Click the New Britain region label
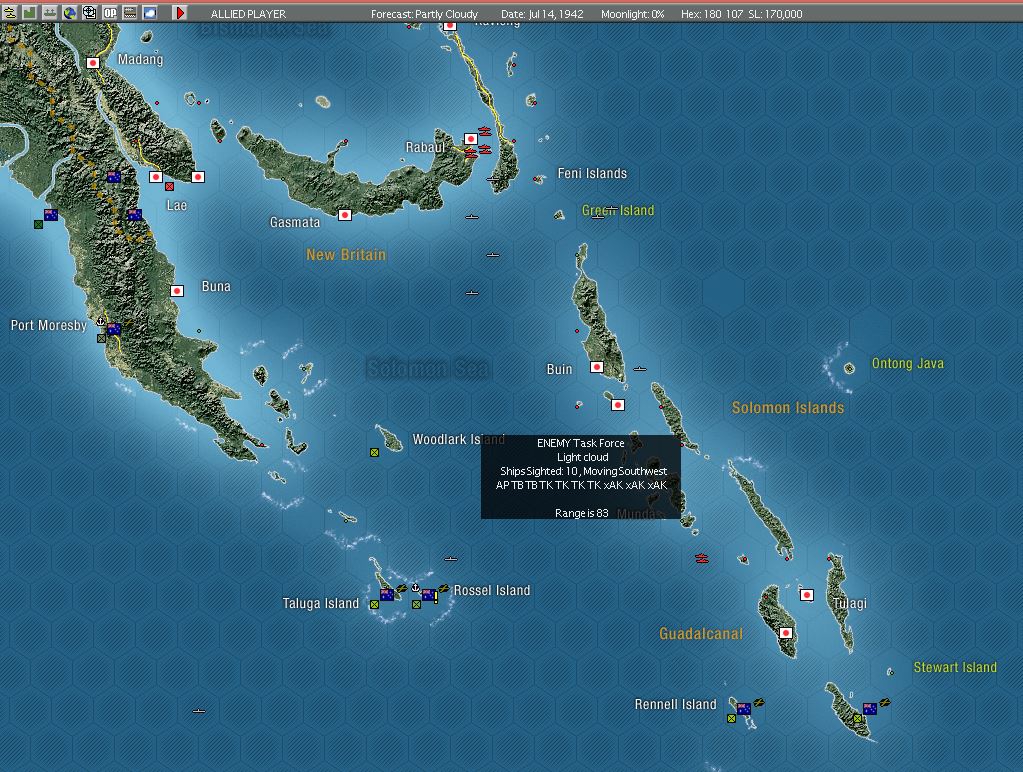This screenshot has height=772, width=1023. [346, 255]
